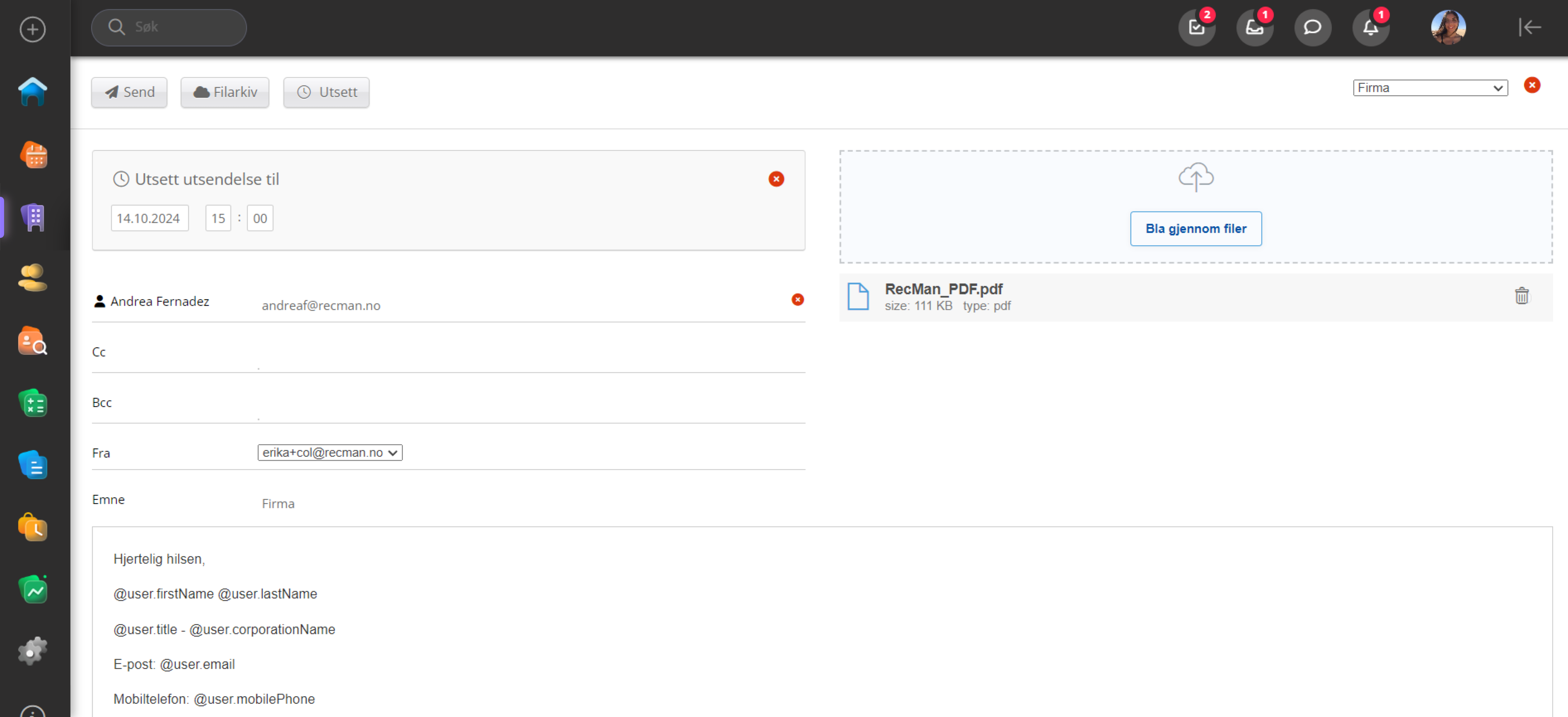Remove recipient Andrea Fernadez

tap(797, 300)
